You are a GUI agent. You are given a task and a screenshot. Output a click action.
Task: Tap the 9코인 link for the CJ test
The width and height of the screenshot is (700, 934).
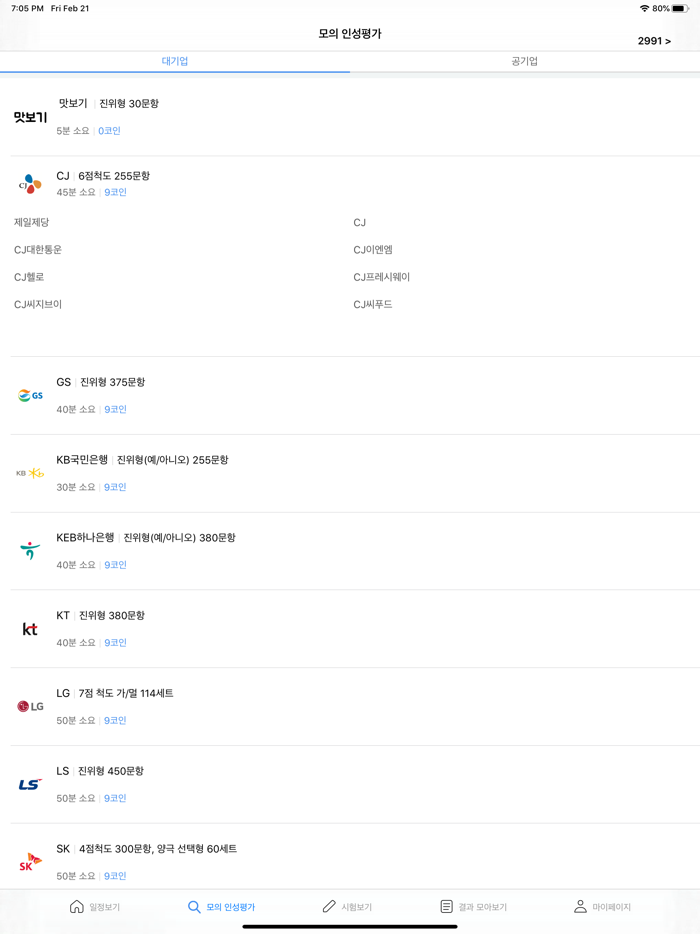point(114,191)
